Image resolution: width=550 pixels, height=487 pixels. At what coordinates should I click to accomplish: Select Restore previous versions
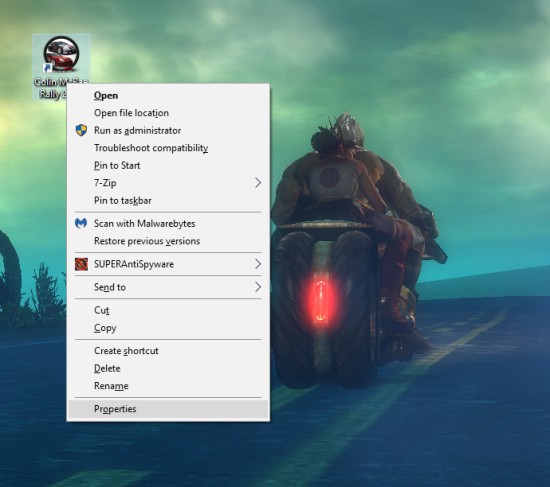[168, 241]
